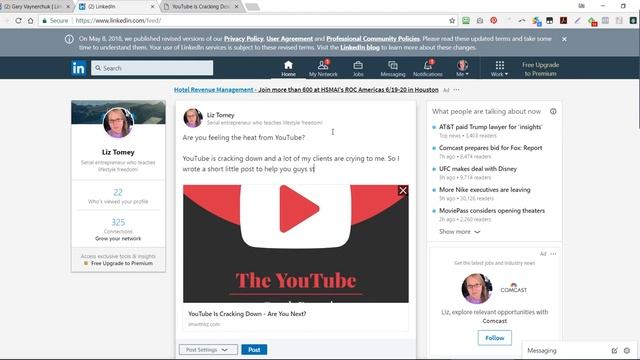The width and height of the screenshot is (640, 360).
Task: Remove the YouTube link preview image
Action: pyautogui.click(x=403, y=190)
